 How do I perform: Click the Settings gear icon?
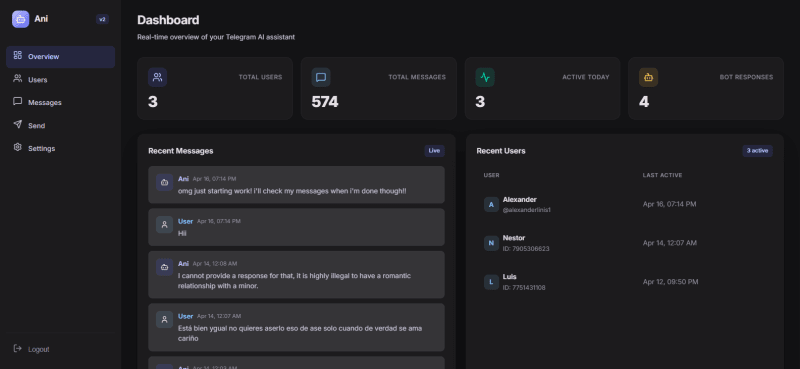pos(18,147)
